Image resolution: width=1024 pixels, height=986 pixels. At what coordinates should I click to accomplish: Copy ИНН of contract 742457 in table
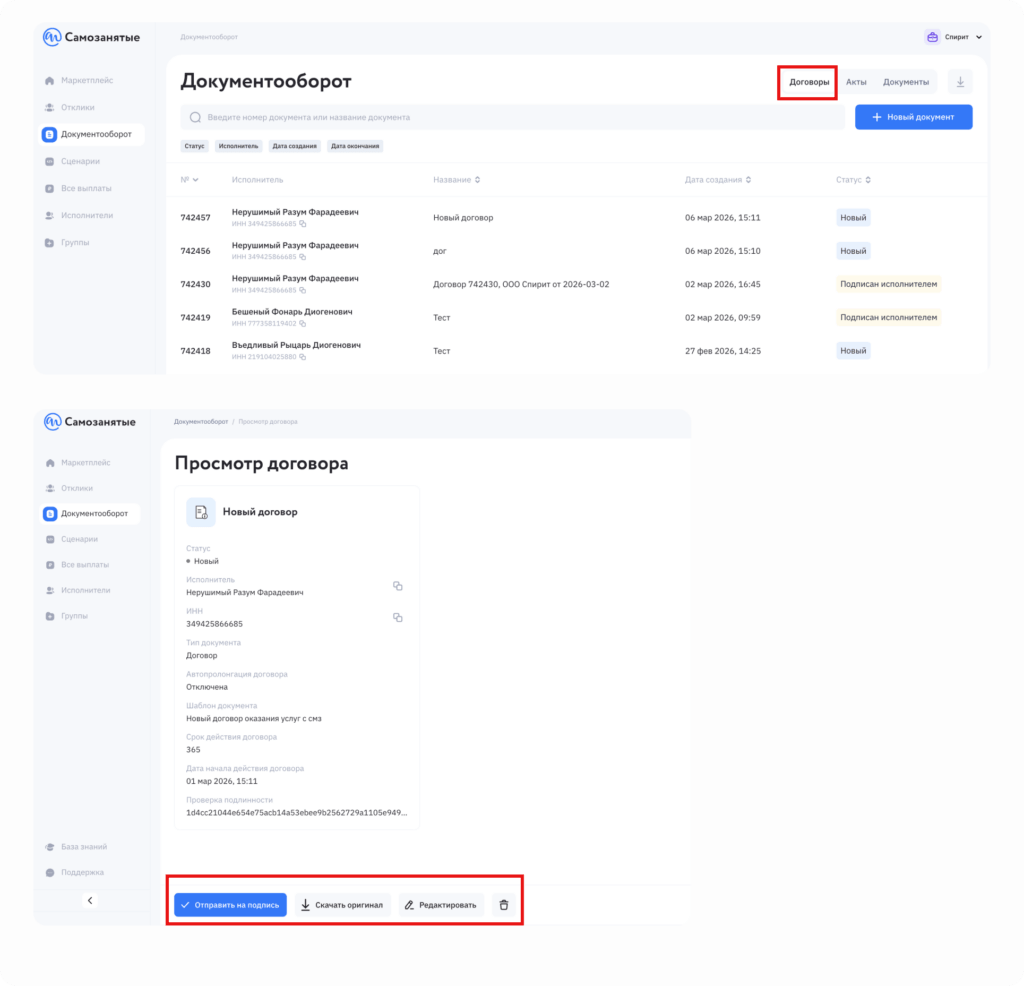click(303, 224)
